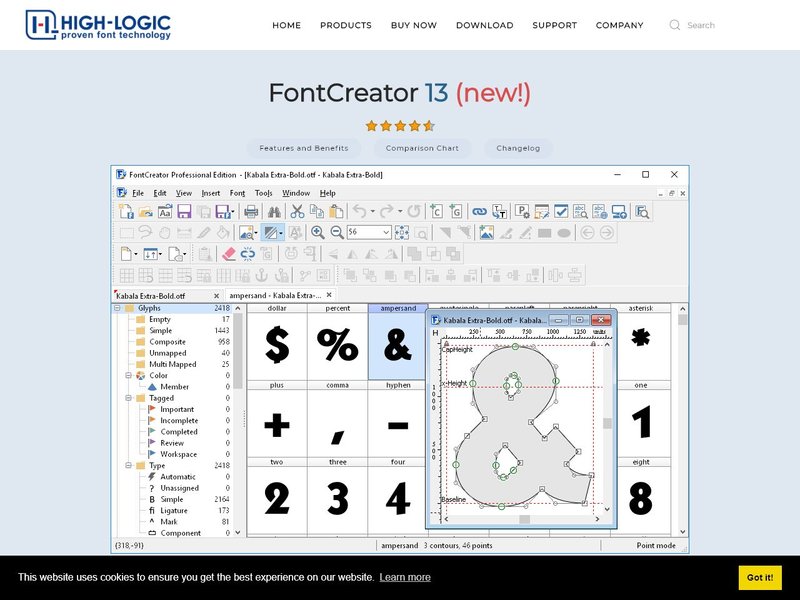The height and width of the screenshot is (600, 800).
Task: Go to BUY NOW in site navigation
Action: (x=414, y=25)
